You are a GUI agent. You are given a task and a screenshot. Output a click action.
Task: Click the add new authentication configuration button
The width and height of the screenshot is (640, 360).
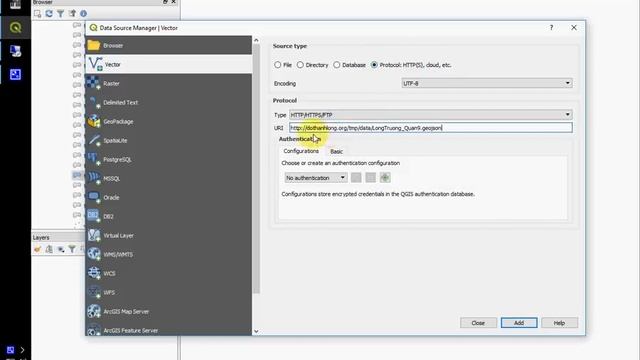tap(385, 178)
